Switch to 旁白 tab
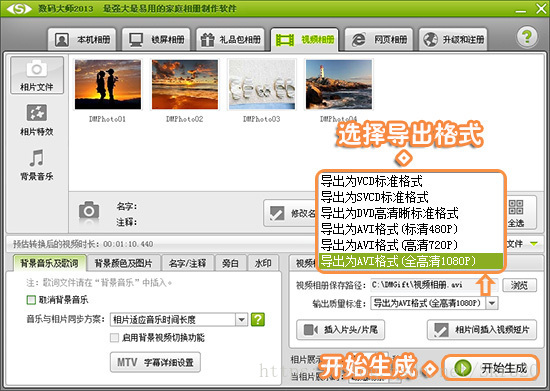The height and width of the screenshot is (391, 550). (x=230, y=263)
